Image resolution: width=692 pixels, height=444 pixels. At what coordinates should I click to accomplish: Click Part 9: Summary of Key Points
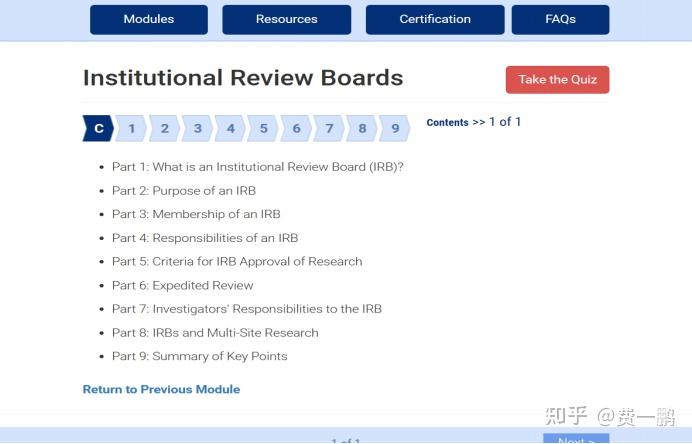tap(199, 356)
